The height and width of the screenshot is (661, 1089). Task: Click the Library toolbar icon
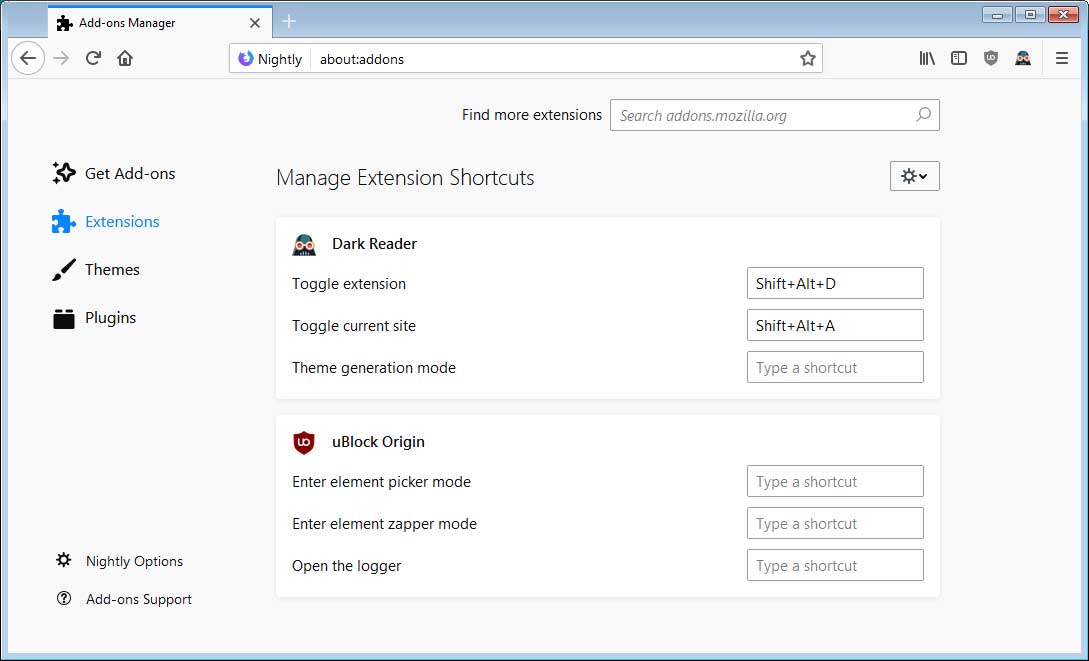[x=926, y=58]
